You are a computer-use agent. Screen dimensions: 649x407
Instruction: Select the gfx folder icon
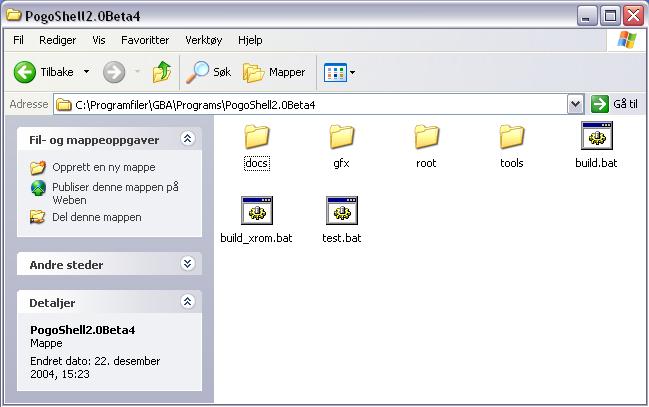pos(341,136)
